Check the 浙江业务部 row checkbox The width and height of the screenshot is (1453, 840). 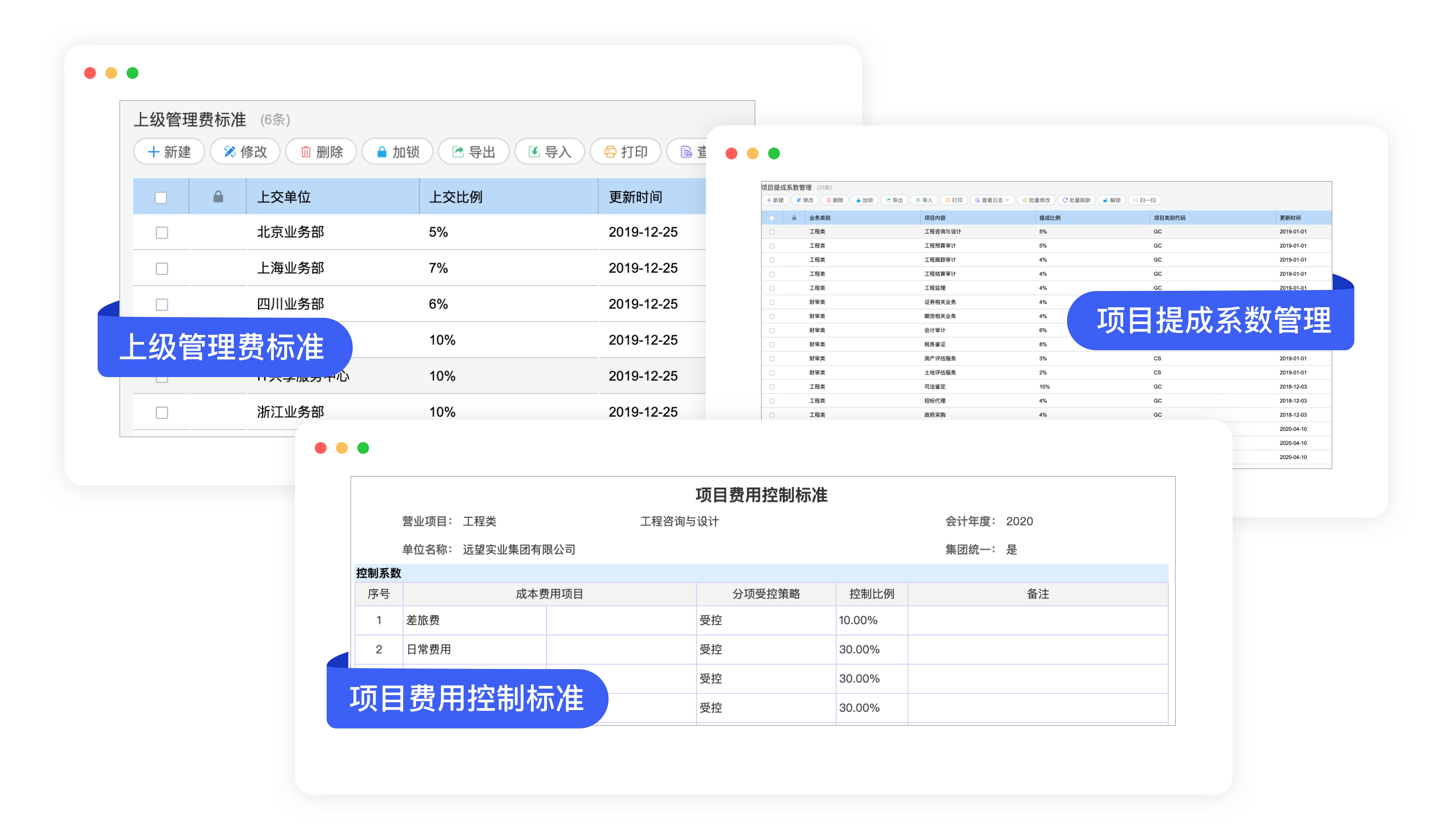point(161,412)
